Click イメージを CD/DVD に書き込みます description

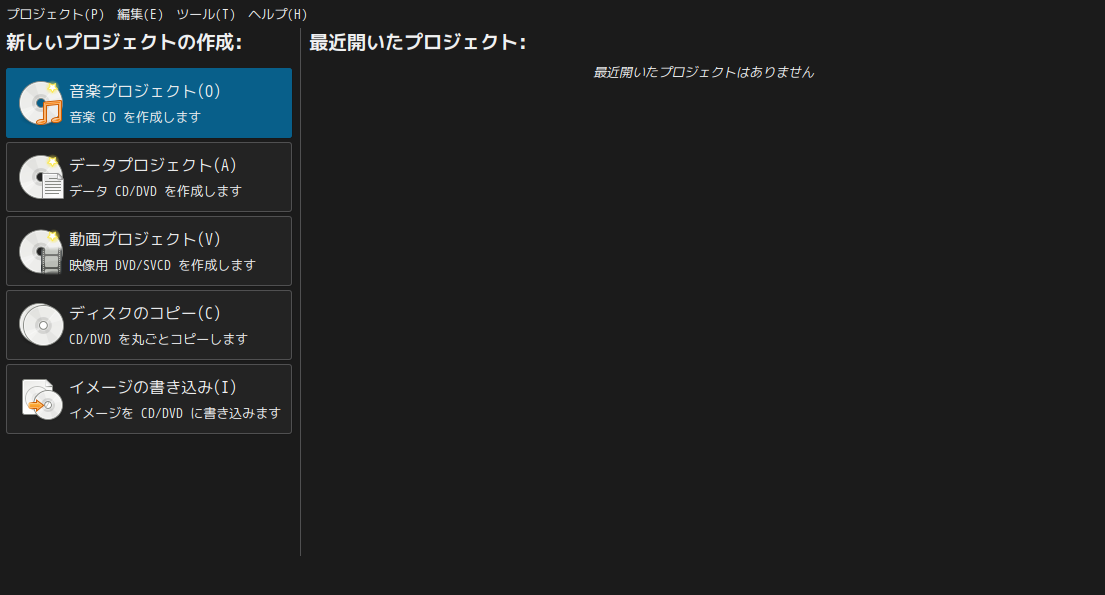[175, 413]
